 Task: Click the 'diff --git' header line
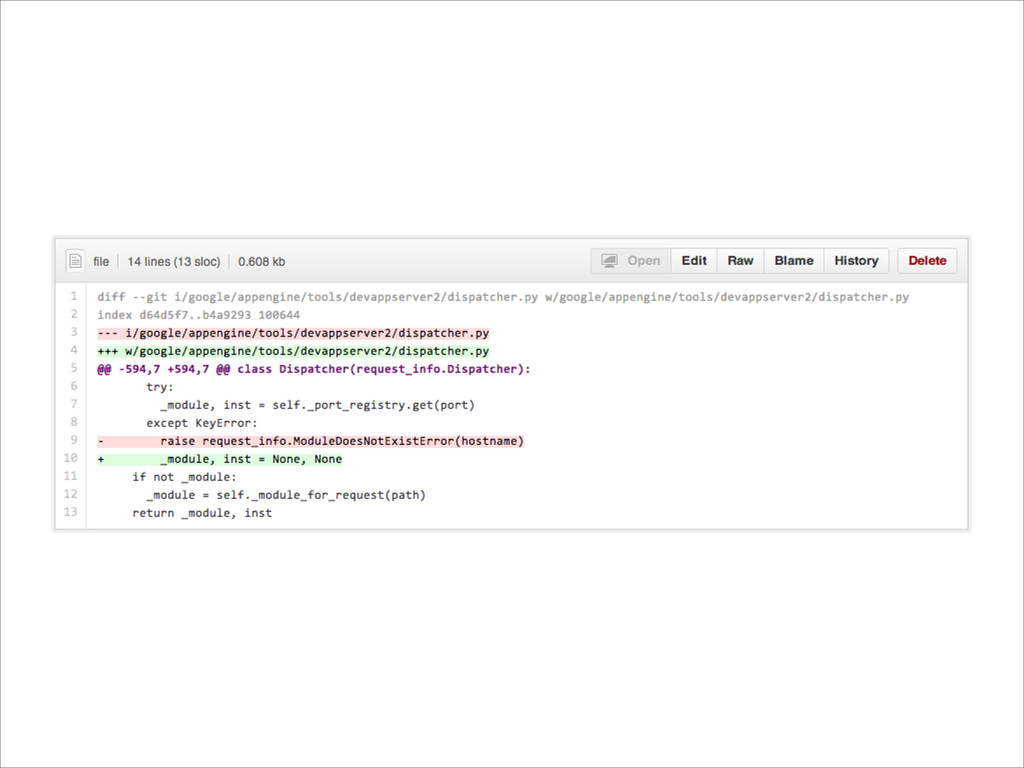click(503, 297)
